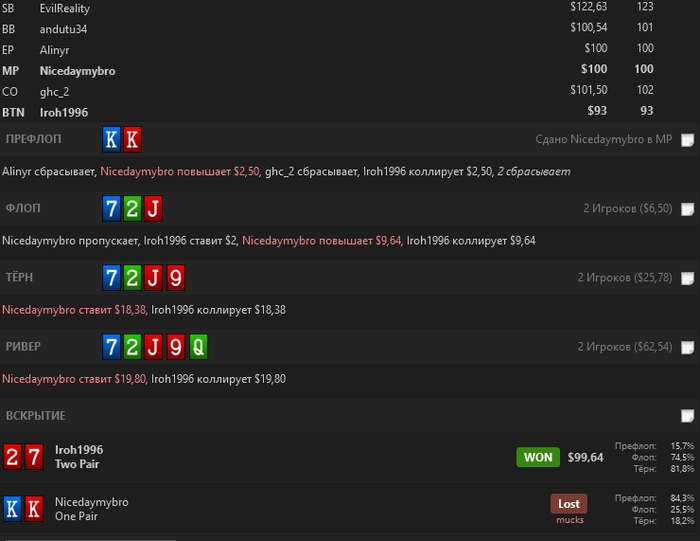
Task: Open the note icon on РИВЕР row
Action: click(688, 347)
